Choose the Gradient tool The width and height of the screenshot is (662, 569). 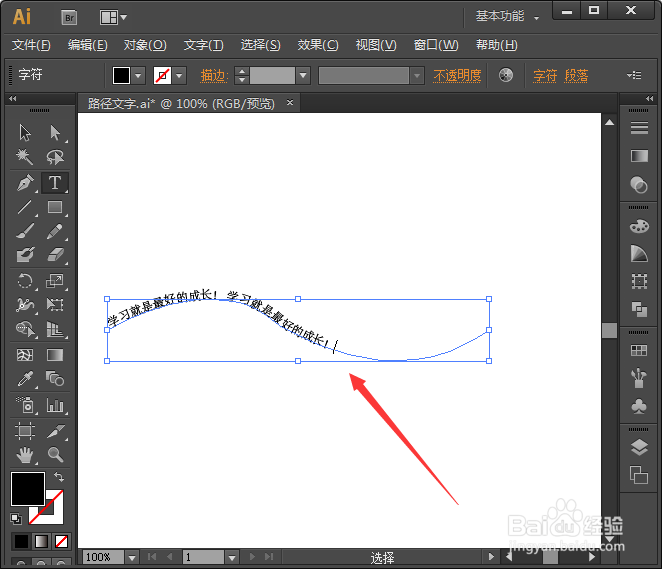pos(55,355)
